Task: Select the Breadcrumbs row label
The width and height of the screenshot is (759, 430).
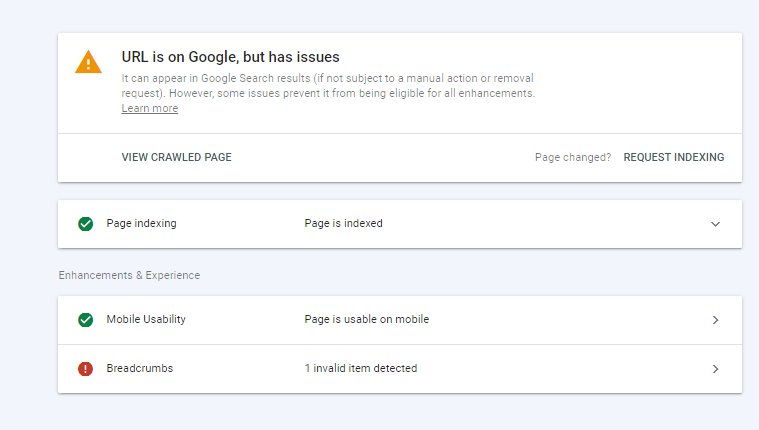Action: [139, 368]
